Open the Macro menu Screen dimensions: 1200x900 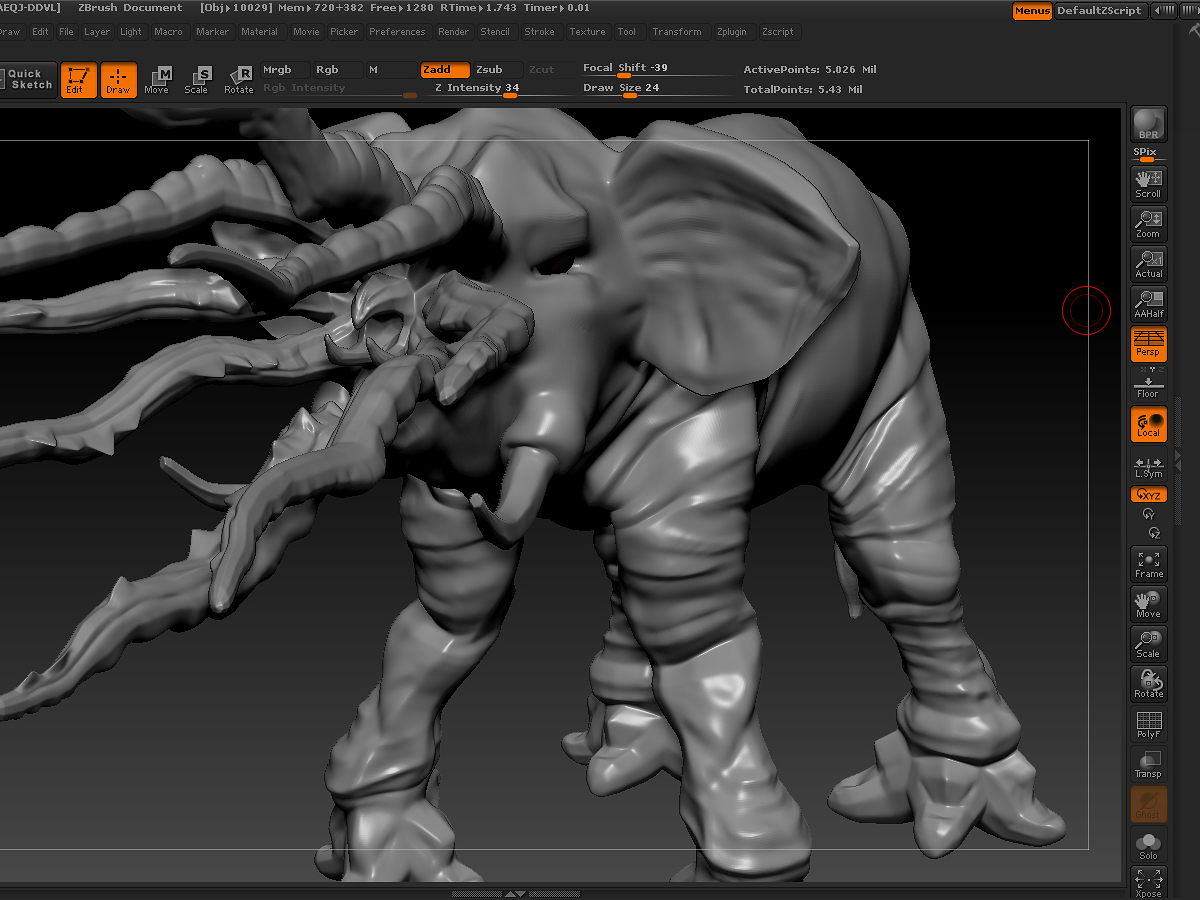coord(169,32)
